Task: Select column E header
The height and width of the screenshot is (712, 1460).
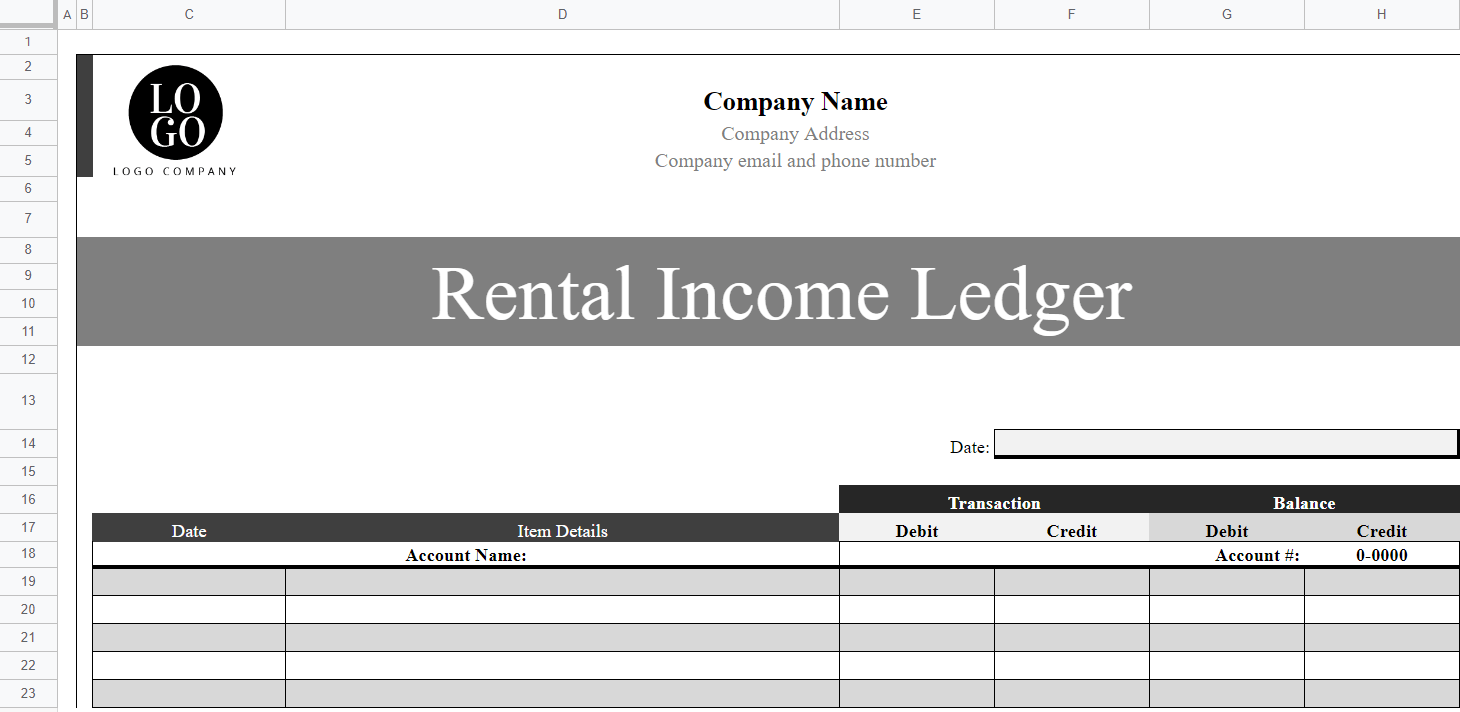Action: (x=917, y=14)
